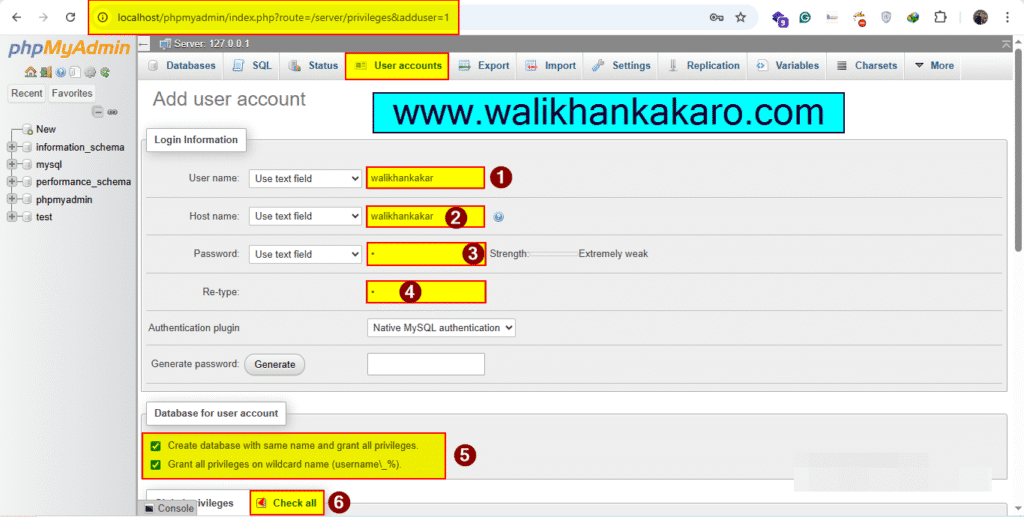The height and width of the screenshot is (517, 1024).
Task: Reload navigation panel green refresh icon
Action: point(104,72)
